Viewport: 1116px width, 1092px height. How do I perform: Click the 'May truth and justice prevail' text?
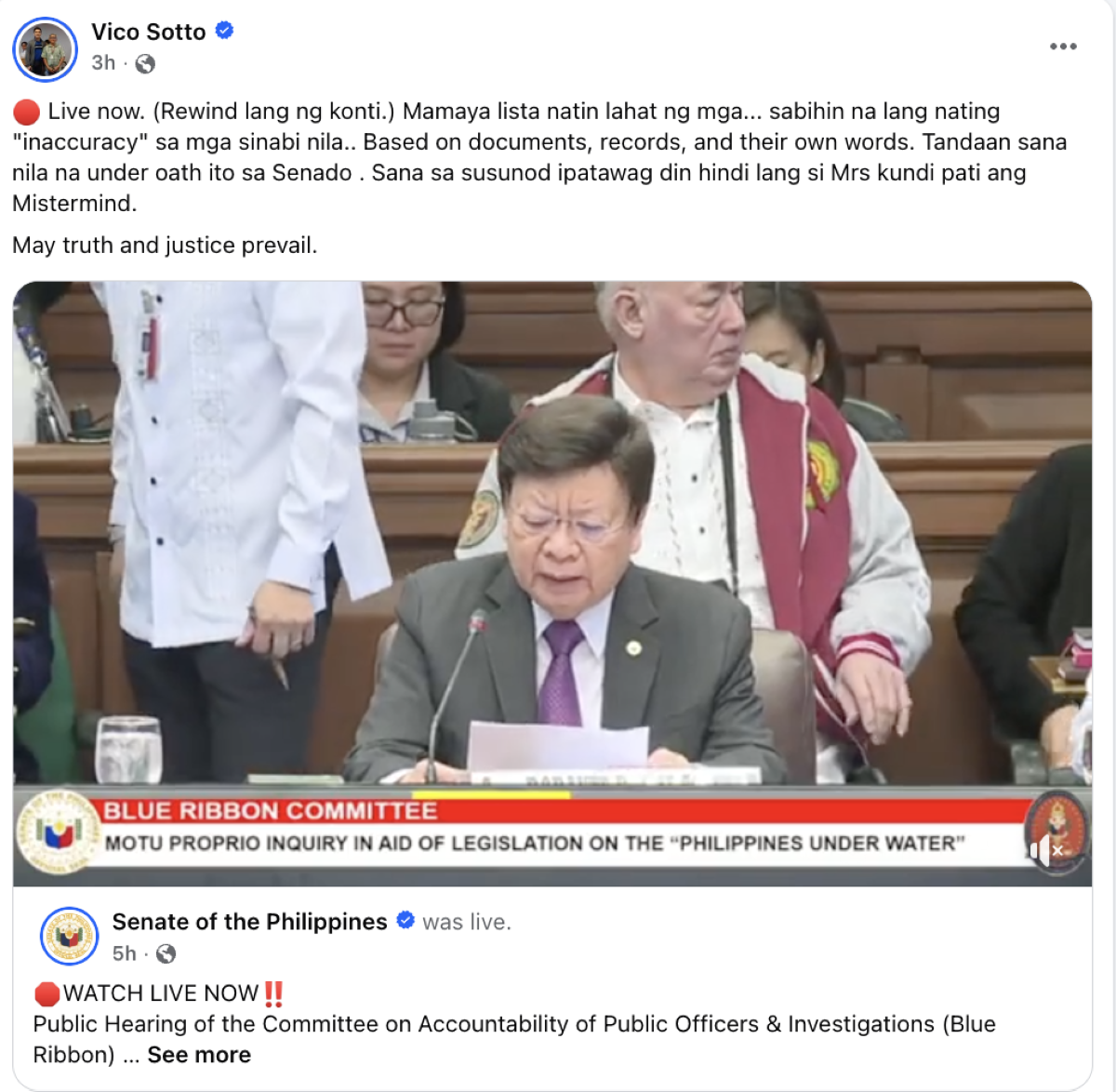[165, 246]
